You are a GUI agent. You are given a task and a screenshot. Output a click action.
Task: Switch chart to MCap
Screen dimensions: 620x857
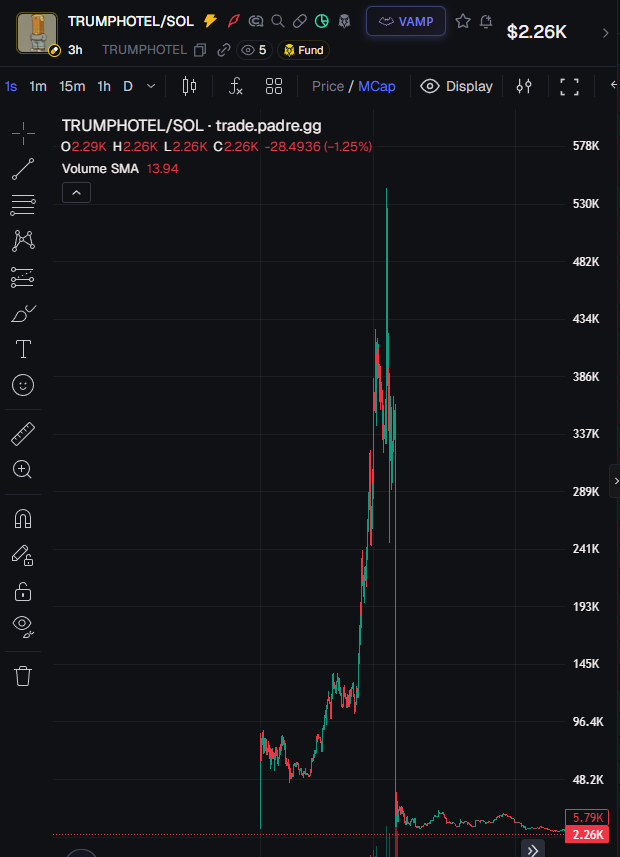click(x=377, y=86)
